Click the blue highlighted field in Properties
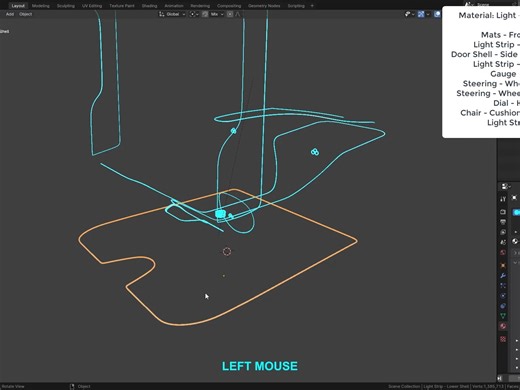Image resolution: width=520 pixels, height=390 pixels. coord(516,212)
